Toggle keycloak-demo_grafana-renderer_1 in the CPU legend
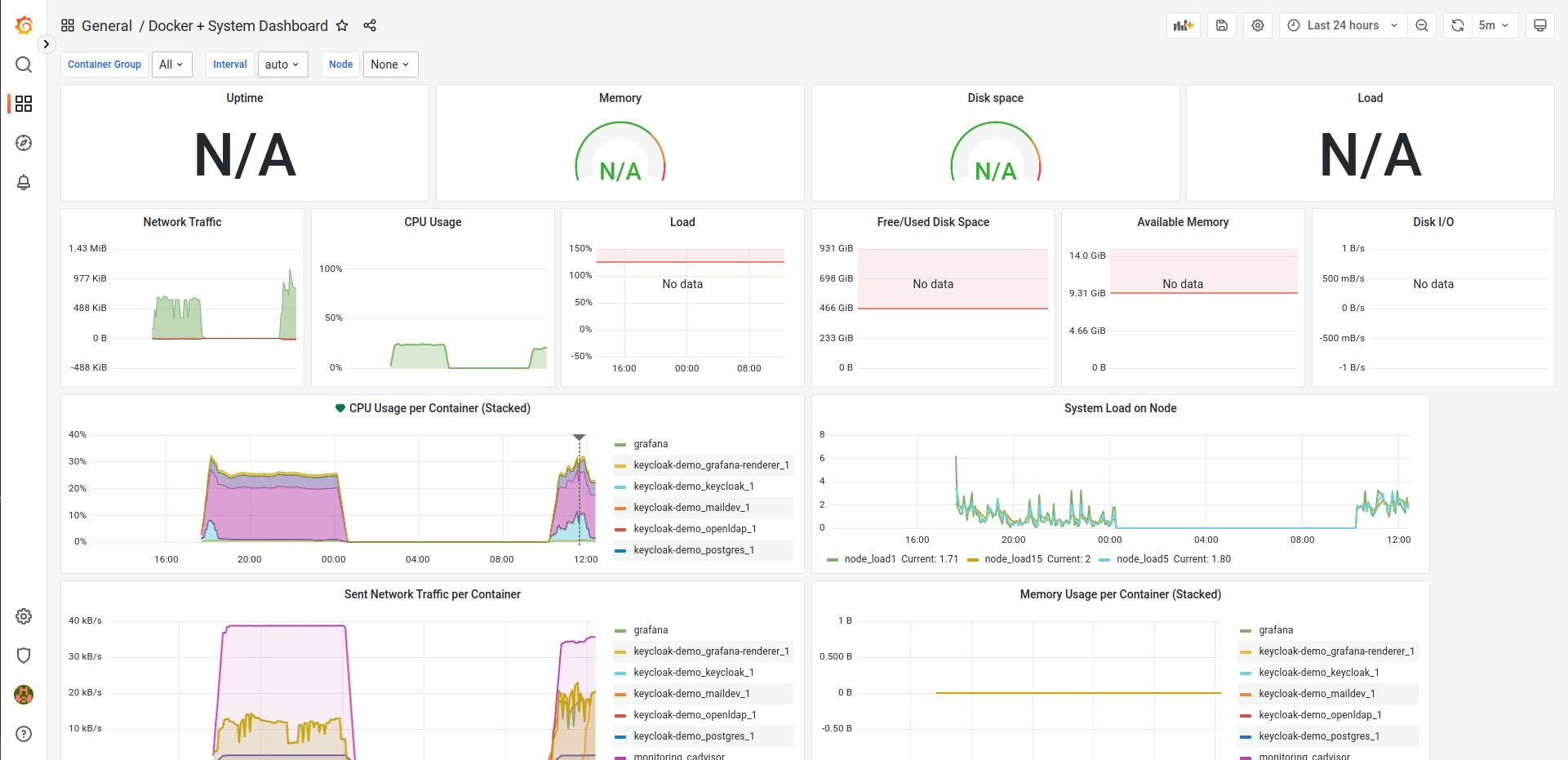This screenshot has height=760, width=1568. pyautogui.click(x=711, y=465)
